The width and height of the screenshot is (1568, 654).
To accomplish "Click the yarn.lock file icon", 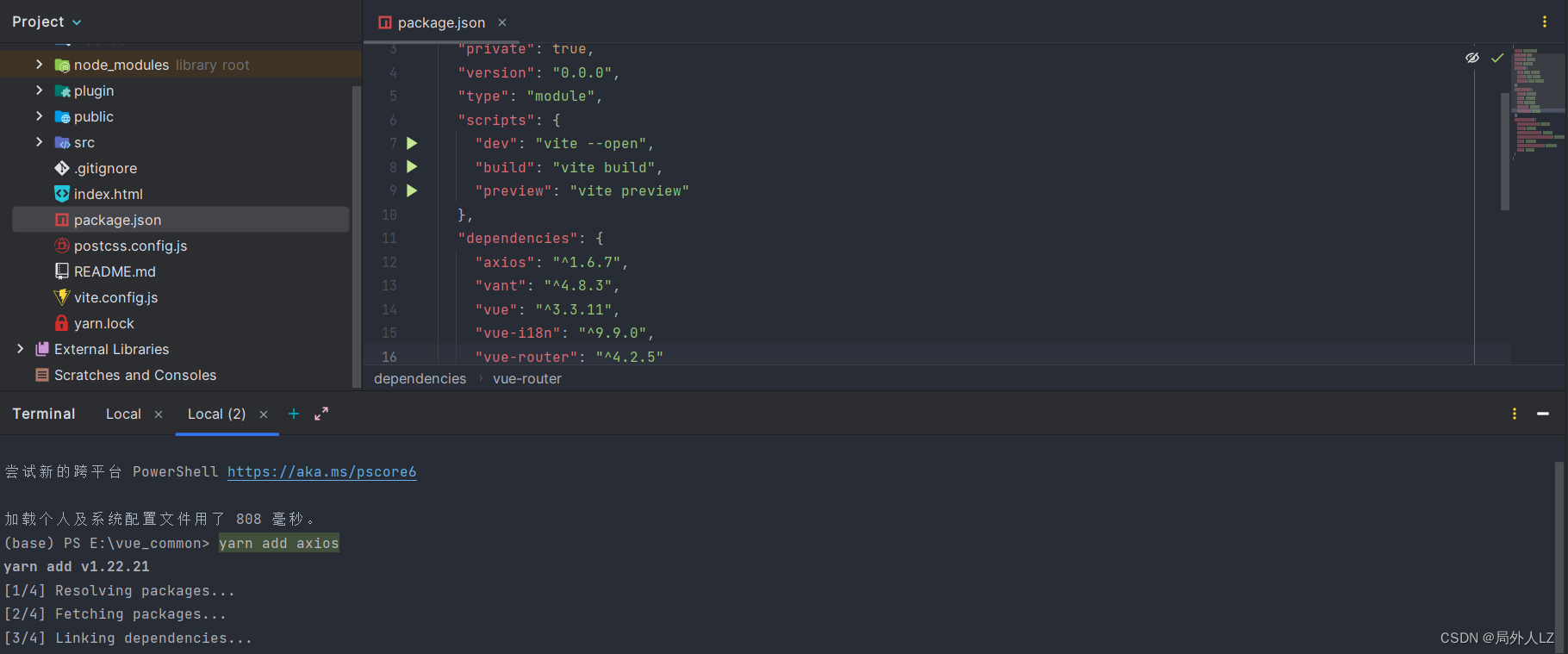I will click(62, 323).
